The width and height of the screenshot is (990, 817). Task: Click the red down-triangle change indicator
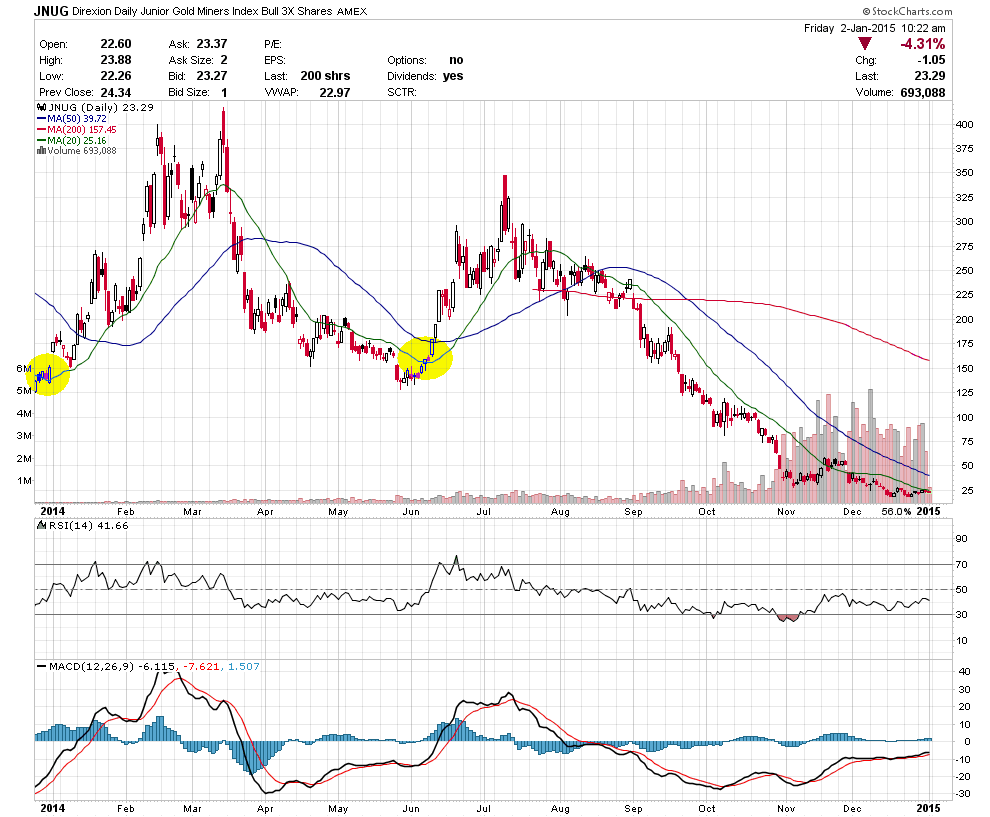pos(865,44)
